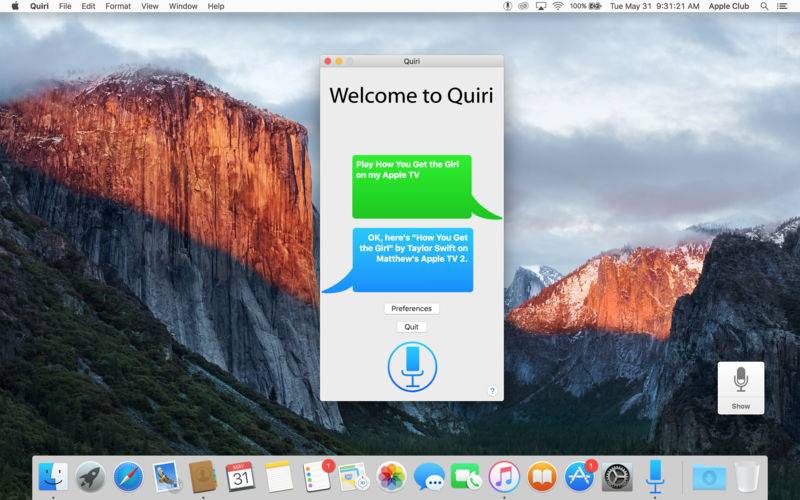Screen dimensions: 800x500
Task: Open the Maps icon in the Dock
Action: coord(354,477)
